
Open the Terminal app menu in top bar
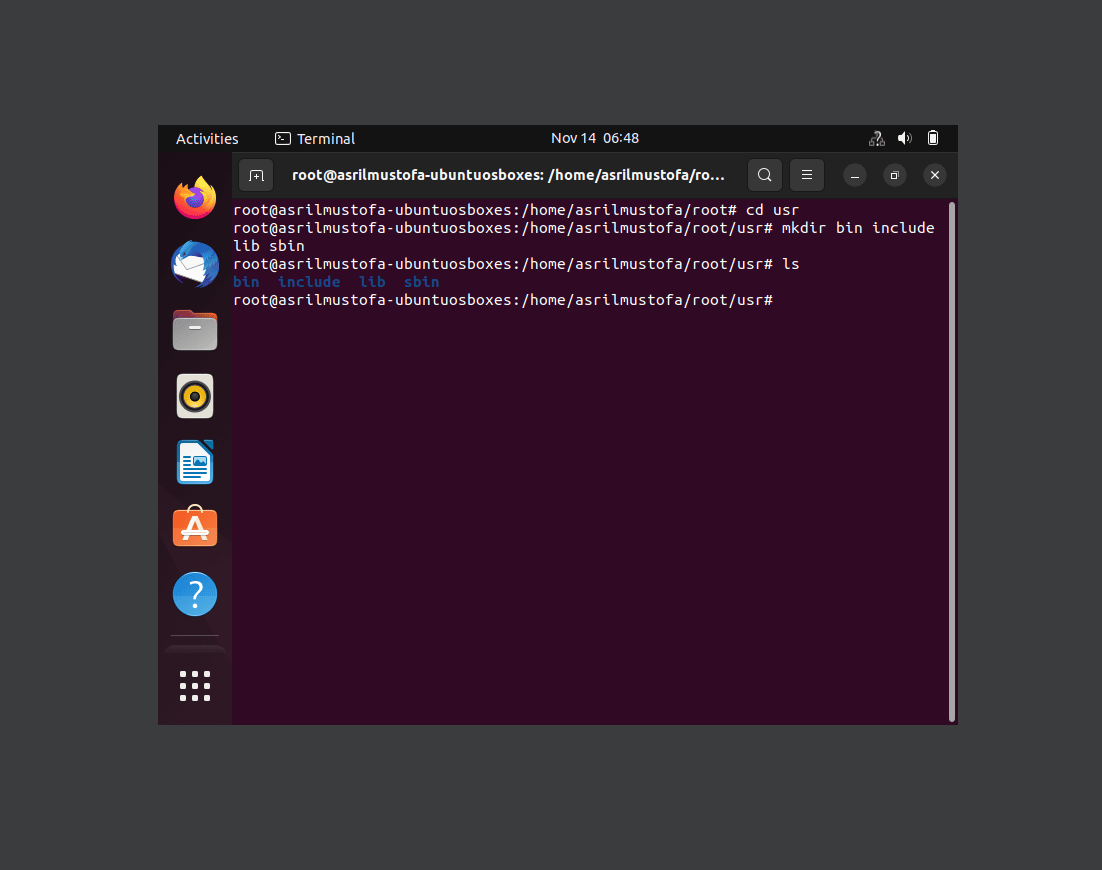[x=315, y=139]
